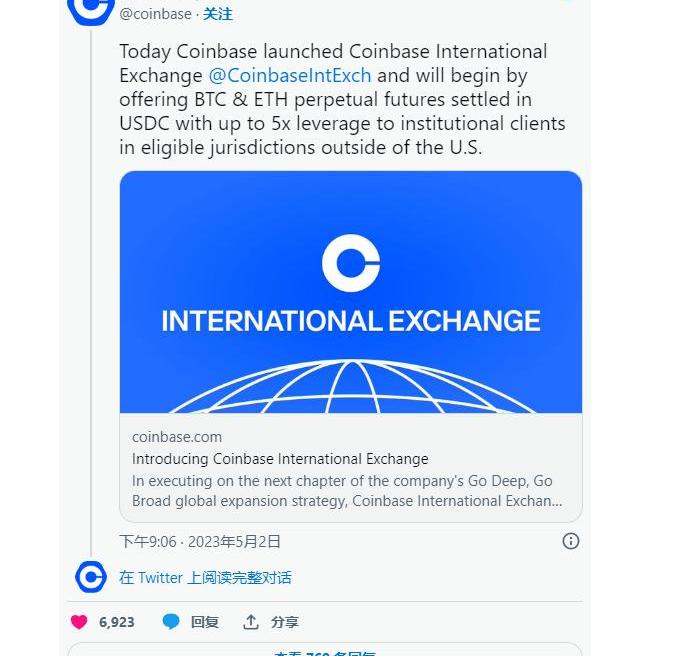682x656 pixels.
Task: Click the 回复 reply label
Action: (x=205, y=622)
